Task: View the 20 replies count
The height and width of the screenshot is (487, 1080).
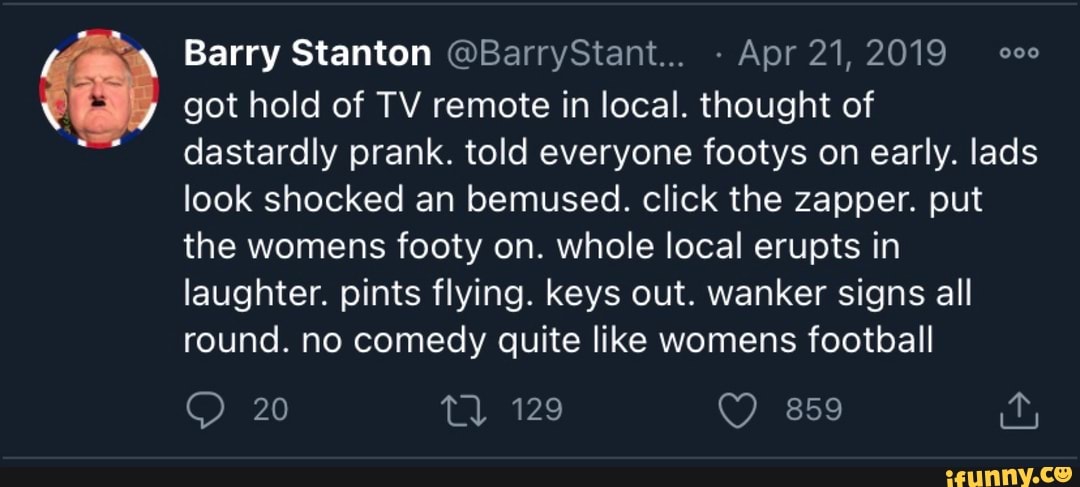Action: [x=269, y=410]
